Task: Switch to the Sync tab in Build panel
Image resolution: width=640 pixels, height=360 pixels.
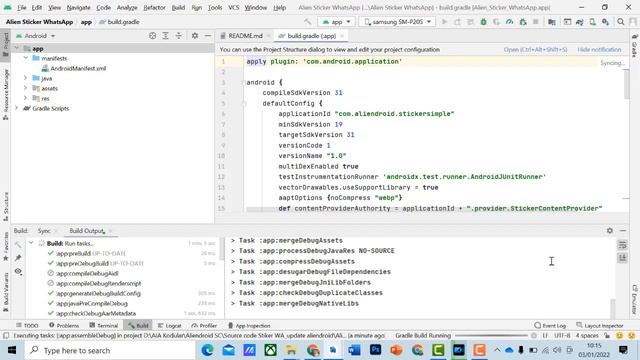Action: 44,231
